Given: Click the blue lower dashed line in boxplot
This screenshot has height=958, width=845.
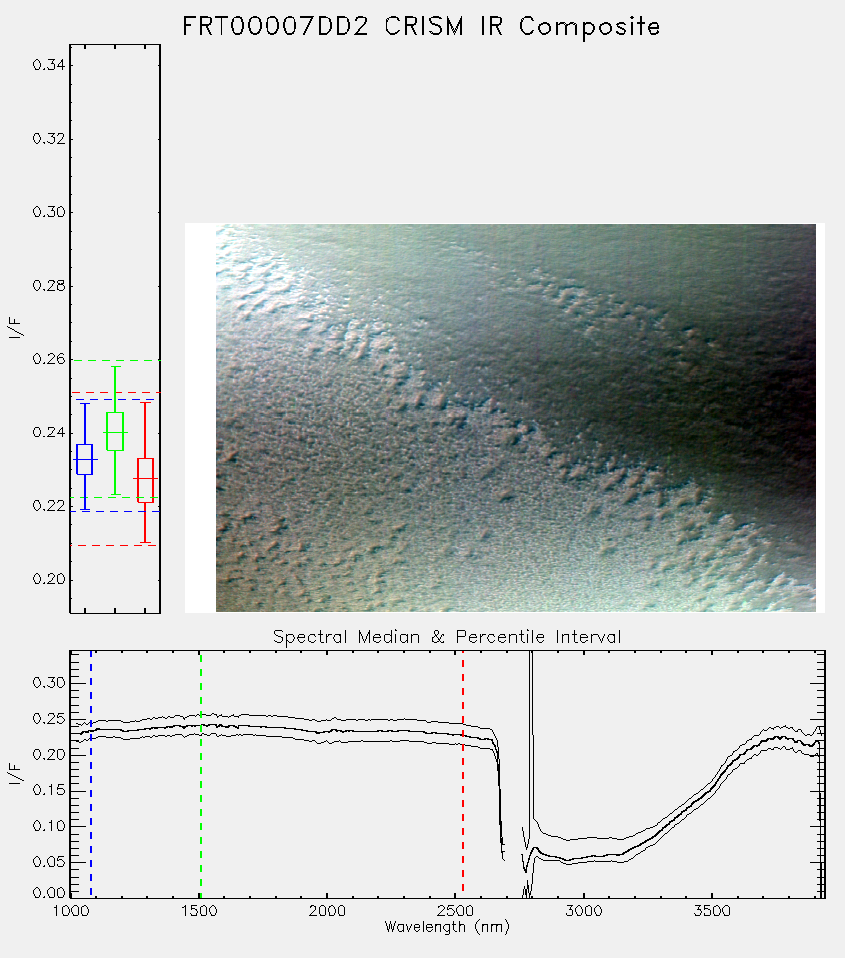Looking at the screenshot, I should [x=115, y=511].
